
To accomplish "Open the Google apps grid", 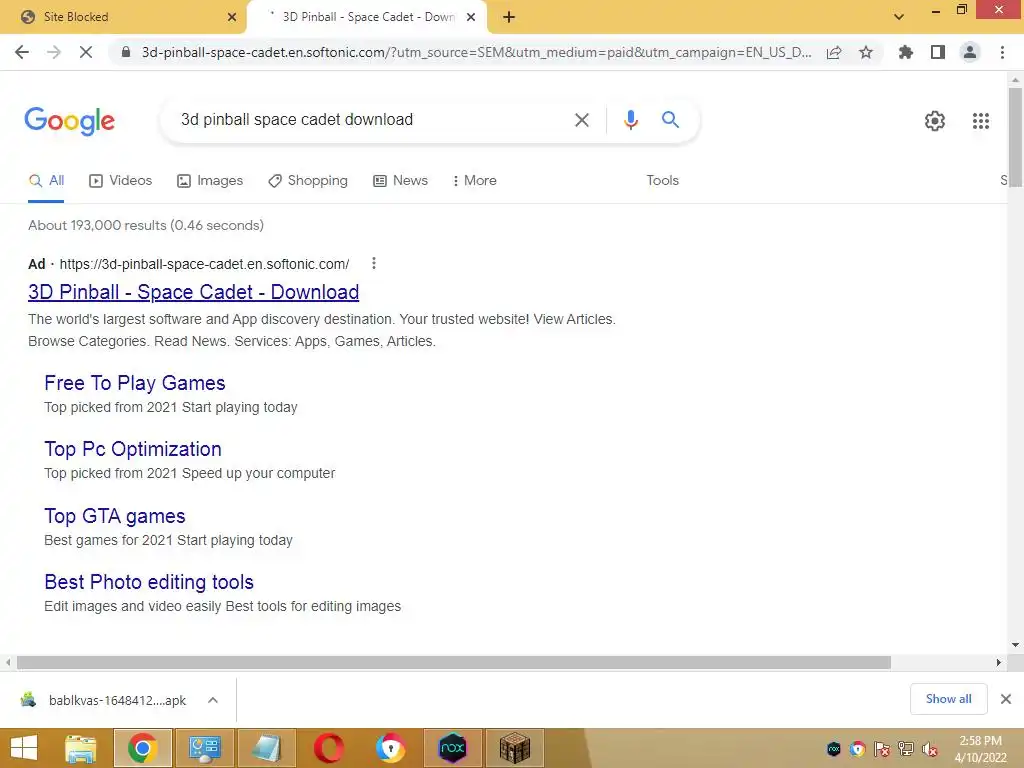I will click(980, 121).
